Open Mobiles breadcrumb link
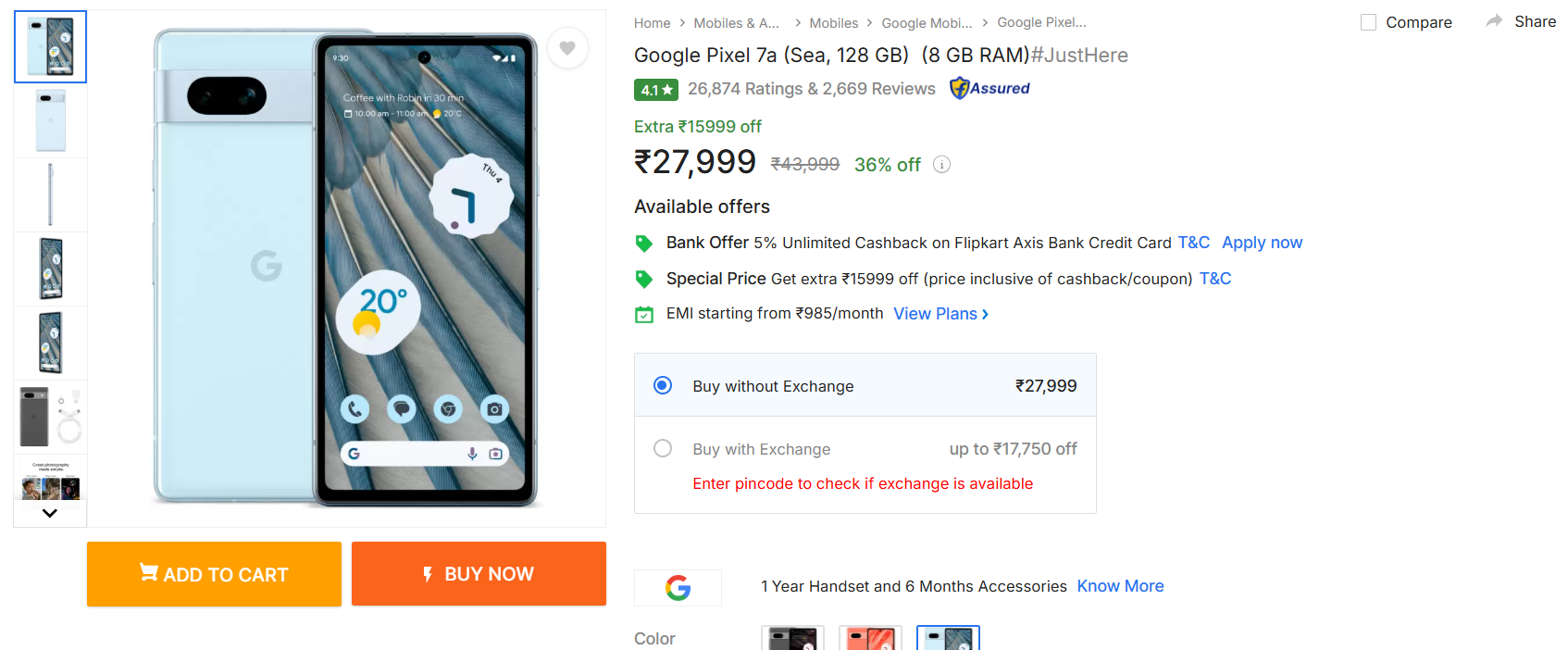Image resolution: width=1568 pixels, height=650 pixels. pos(833,23)
